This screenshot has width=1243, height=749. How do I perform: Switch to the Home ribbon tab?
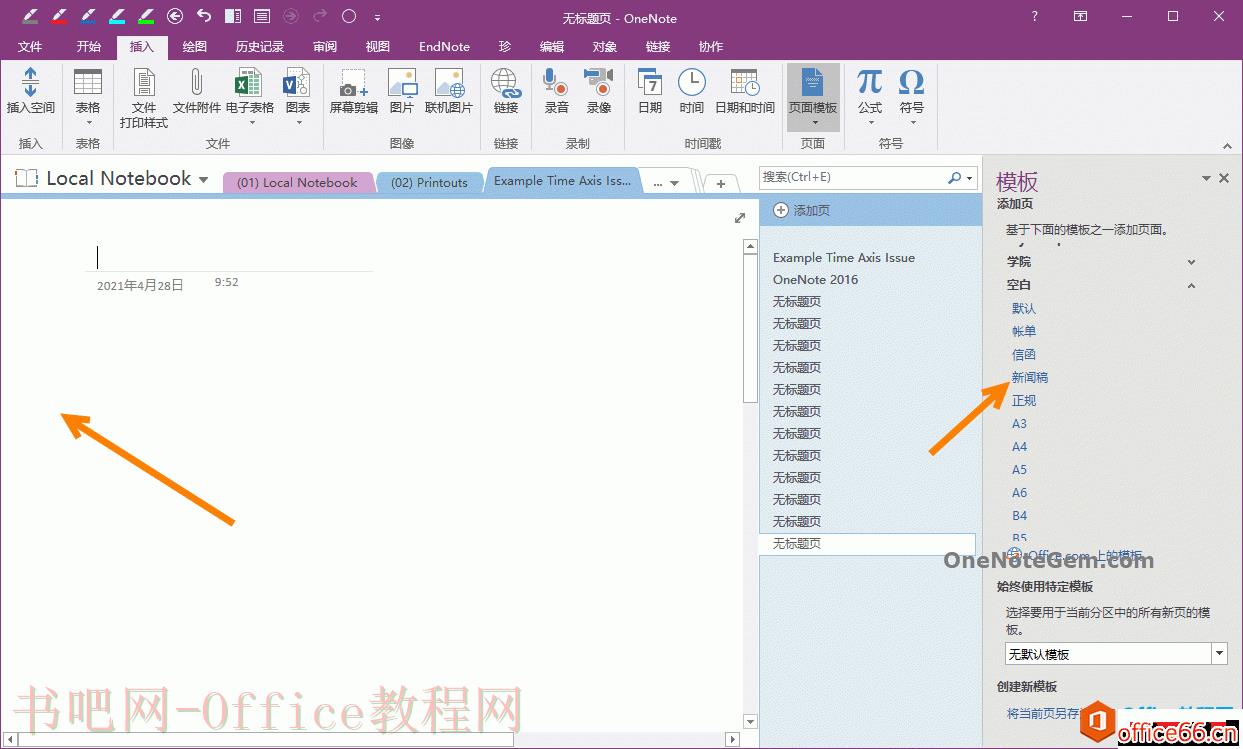[89, 47]
